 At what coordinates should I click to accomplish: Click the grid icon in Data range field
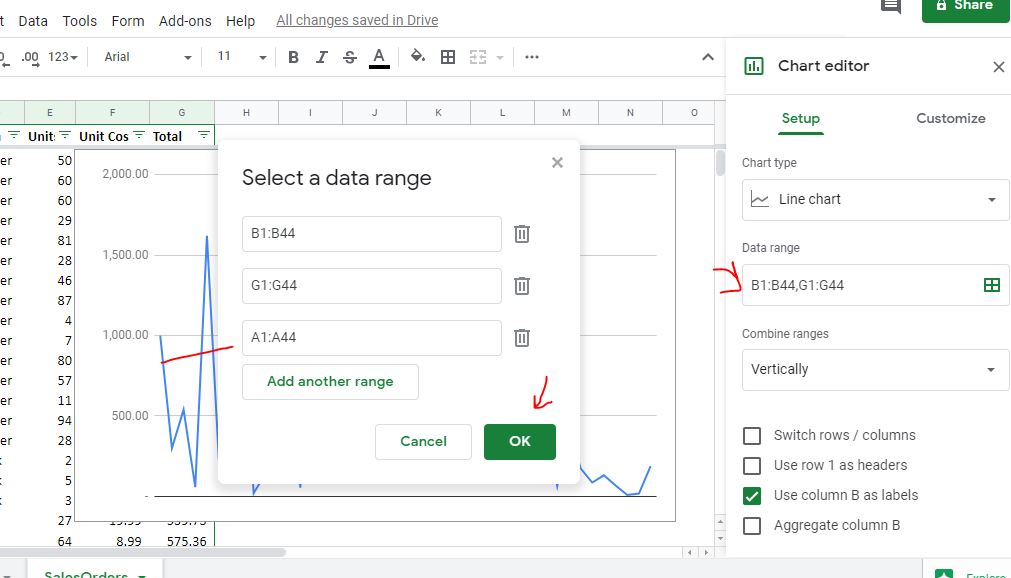click(x=991, y=285)
